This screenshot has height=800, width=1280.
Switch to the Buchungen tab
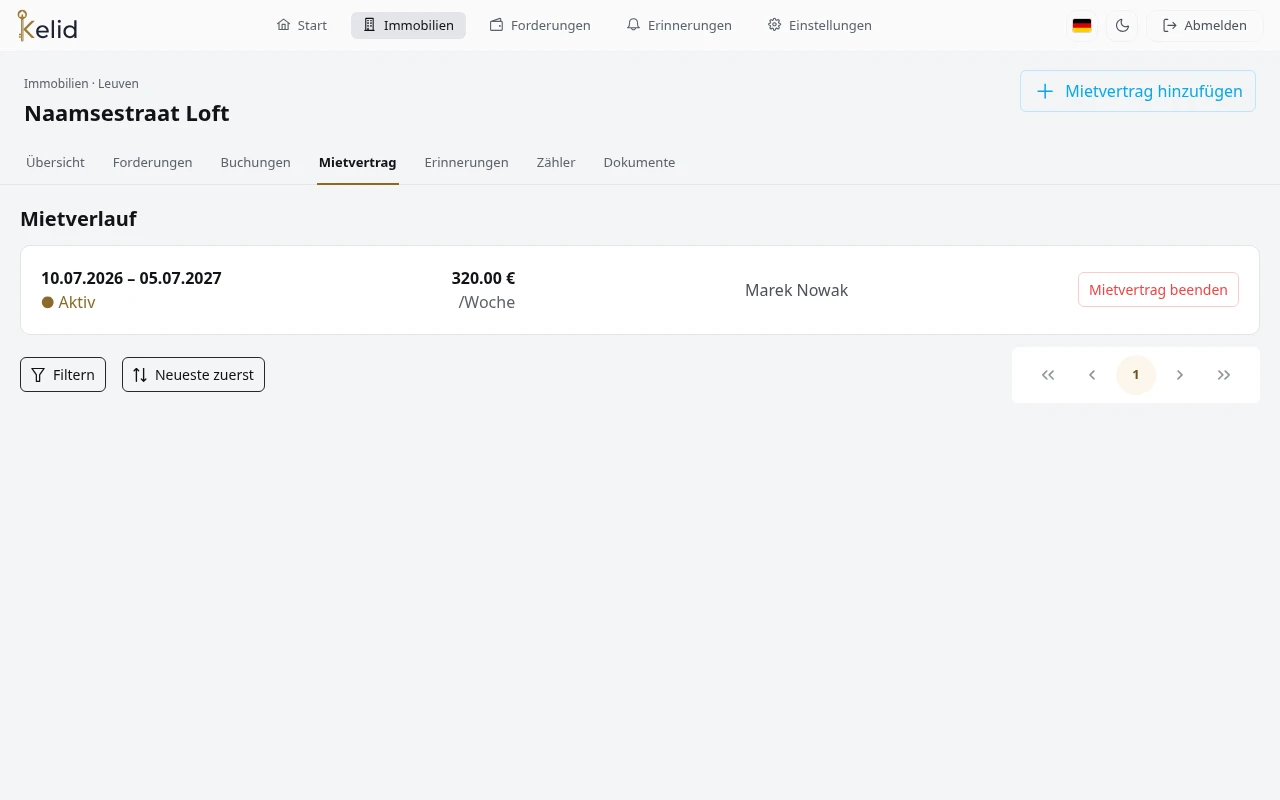pos(255,162)
